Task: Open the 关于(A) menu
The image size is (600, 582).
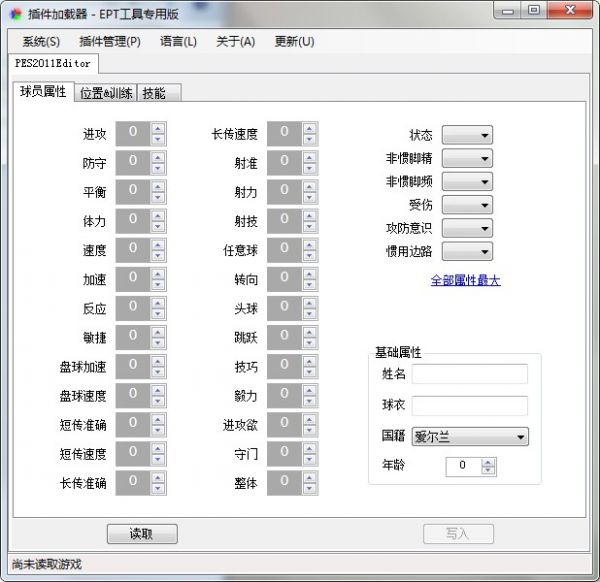Action: click(236, 41)
